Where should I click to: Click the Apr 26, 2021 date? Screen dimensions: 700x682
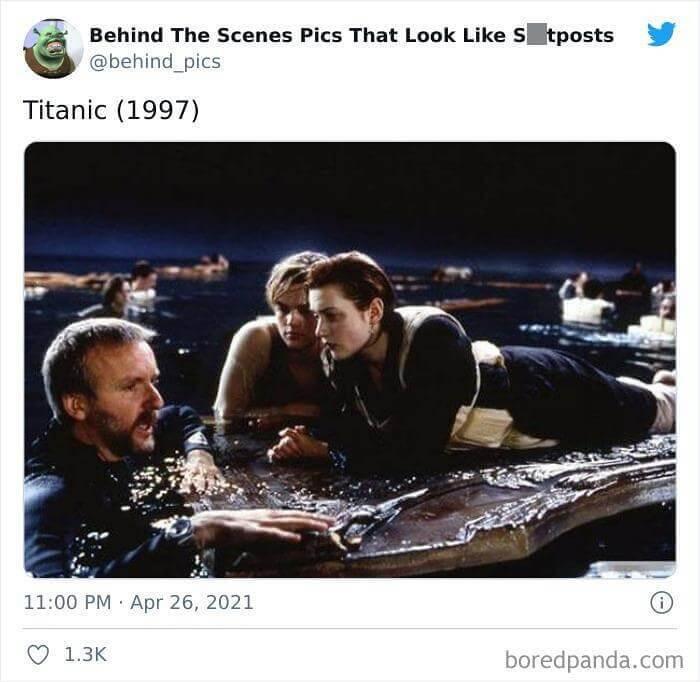(x=192, y=602)
